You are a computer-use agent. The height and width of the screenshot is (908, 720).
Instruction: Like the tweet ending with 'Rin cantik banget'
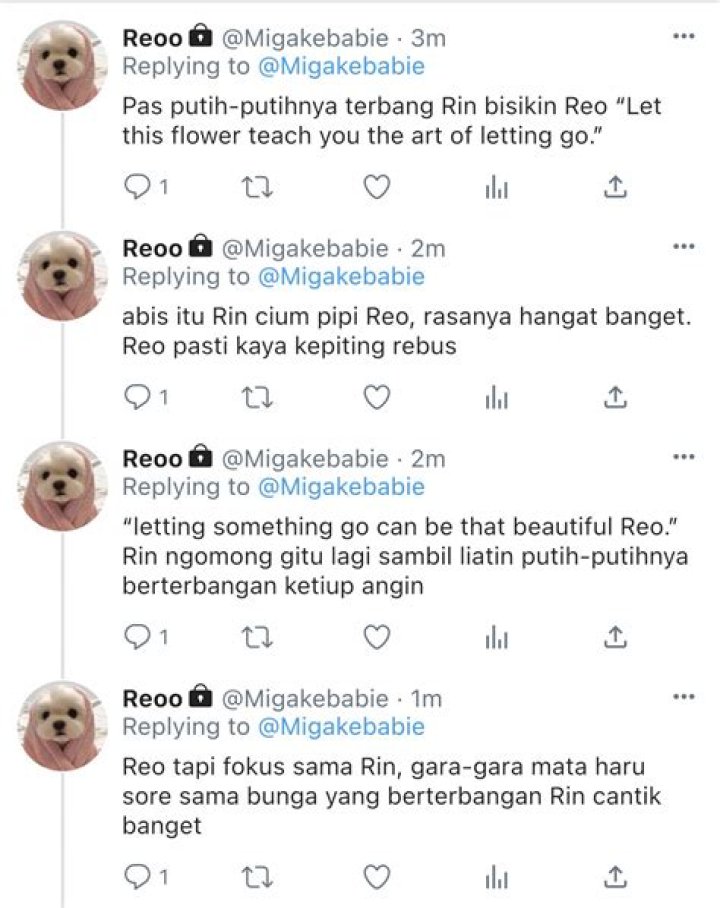377,877
